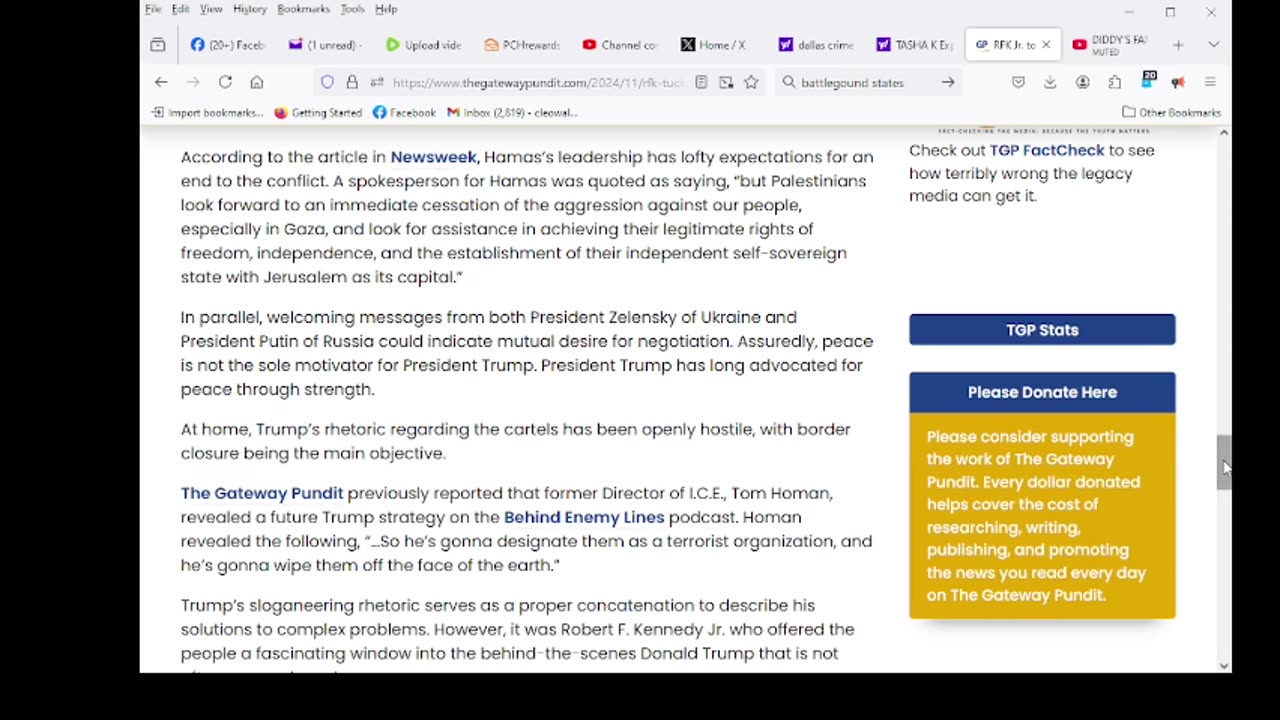Click the URL address field
1280x720 pixels.
coord(537,82)
